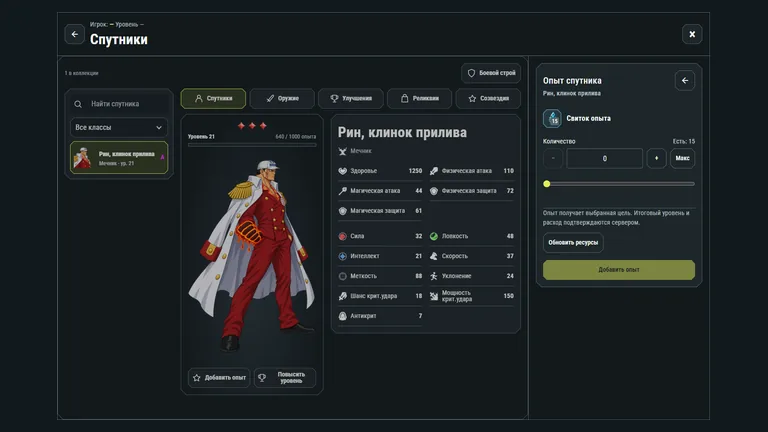Click the 640 / 1000 опыта text
768x432 pixels.
(295, 137)
